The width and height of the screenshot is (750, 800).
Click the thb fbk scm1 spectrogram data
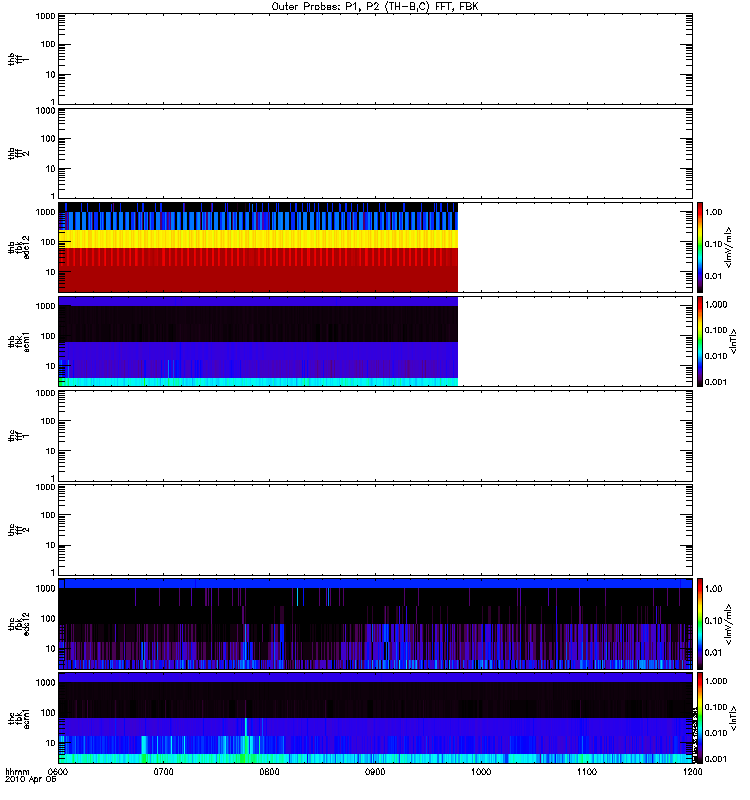point(258,342)
